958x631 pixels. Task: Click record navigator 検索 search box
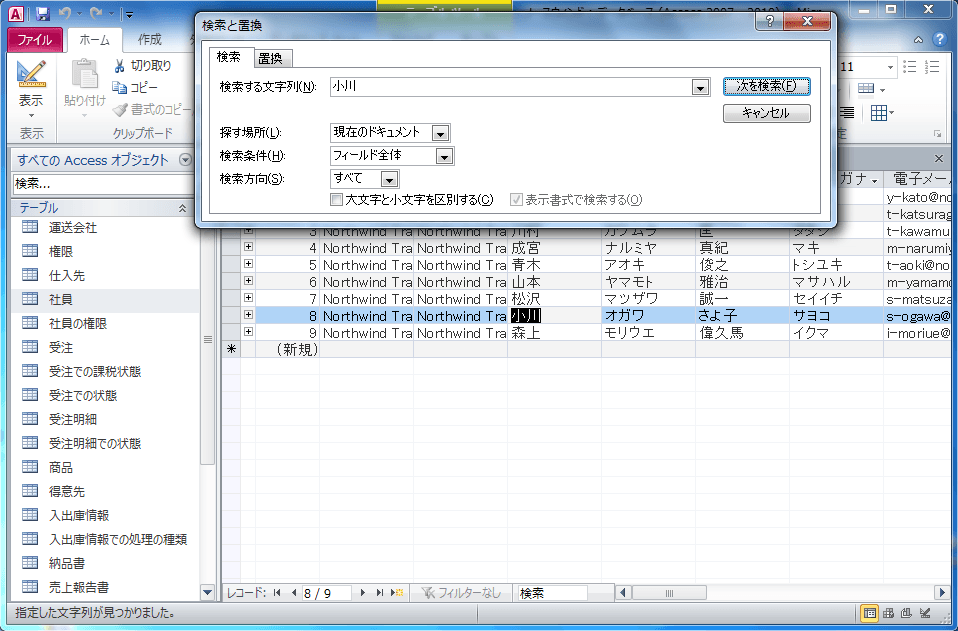pyautogui.click(x=552, y=593)
